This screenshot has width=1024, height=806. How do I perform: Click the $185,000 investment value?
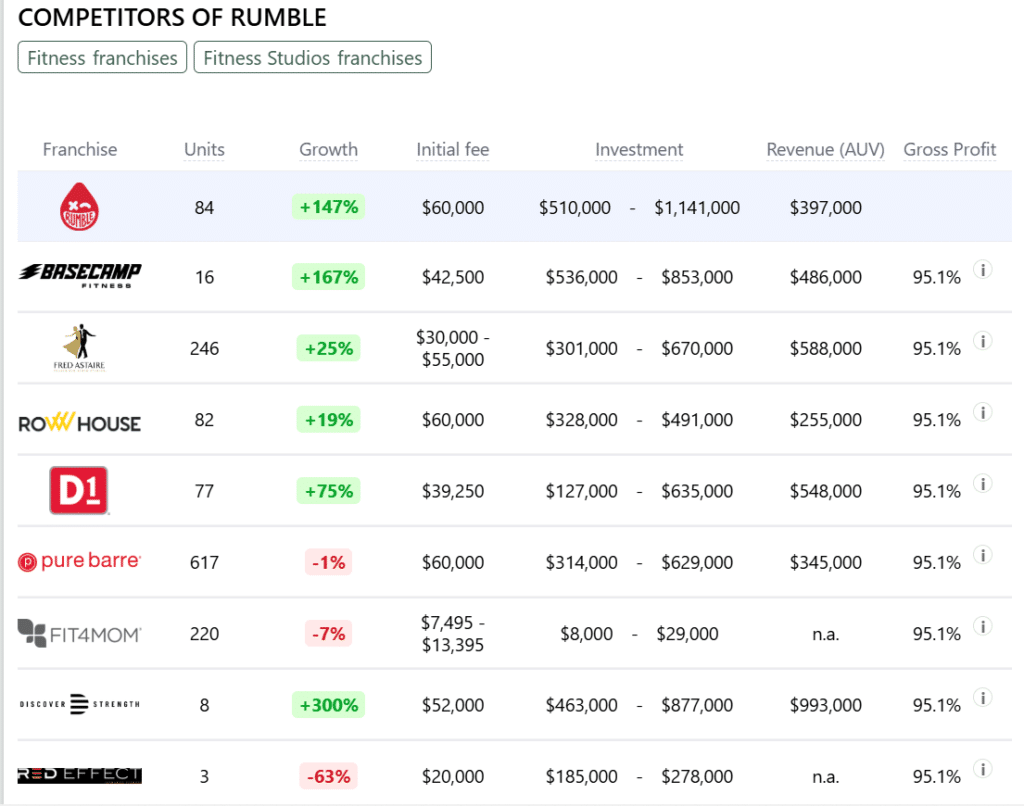click(582, 776)
